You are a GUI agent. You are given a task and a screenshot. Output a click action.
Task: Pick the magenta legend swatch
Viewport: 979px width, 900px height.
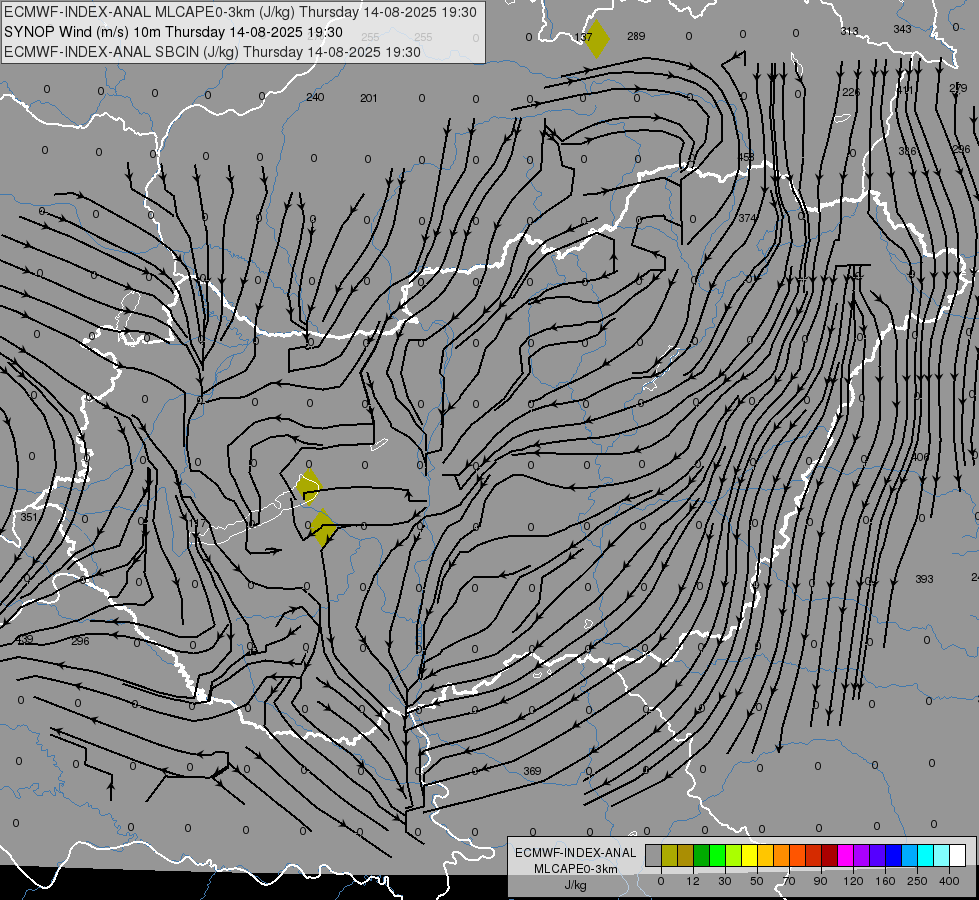(845, 855)
